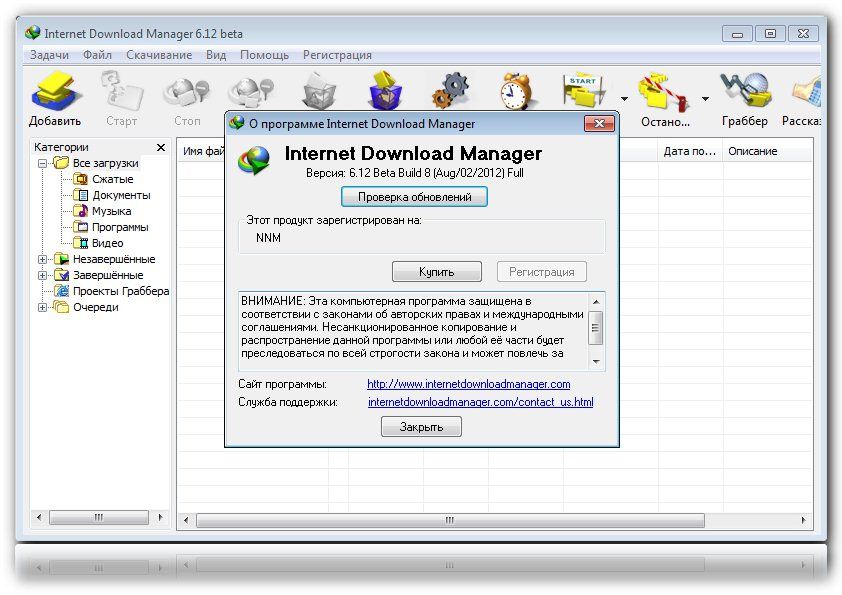
Task: Close the Категории panel with X
Action: pos(161,147)
